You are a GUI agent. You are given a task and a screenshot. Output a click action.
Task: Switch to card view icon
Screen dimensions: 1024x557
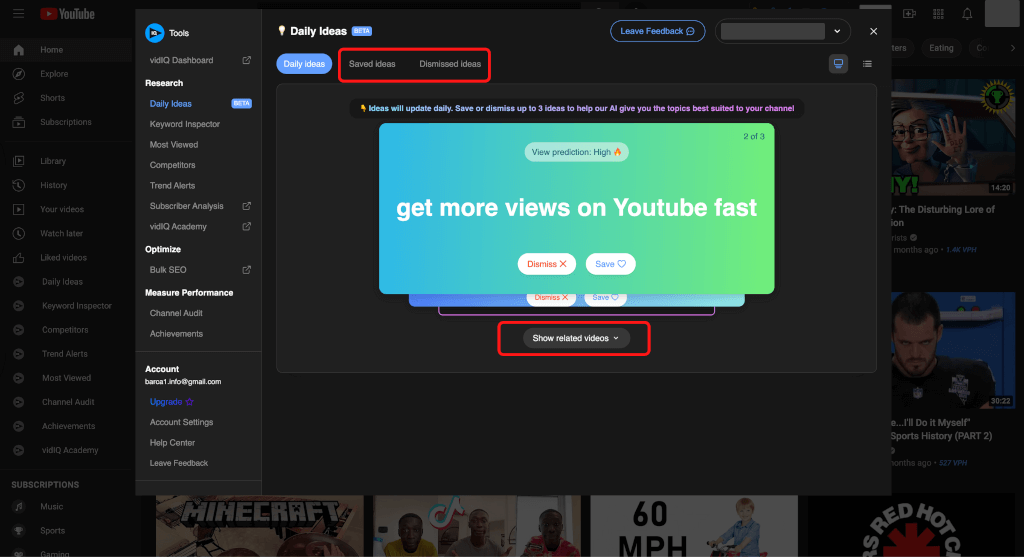click(x=838, y=64)
